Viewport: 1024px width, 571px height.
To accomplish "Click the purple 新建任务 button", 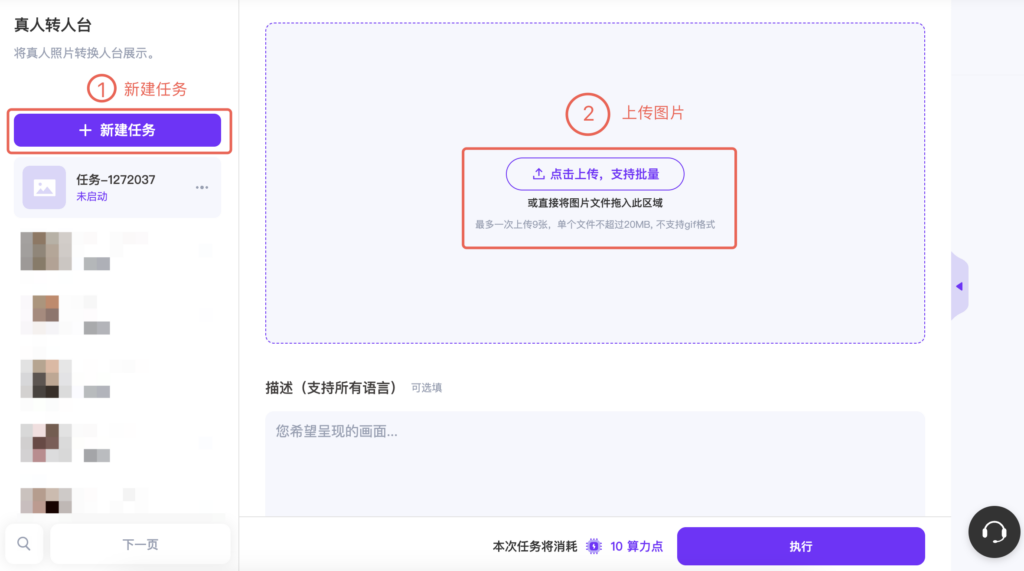I will point(117,130).
